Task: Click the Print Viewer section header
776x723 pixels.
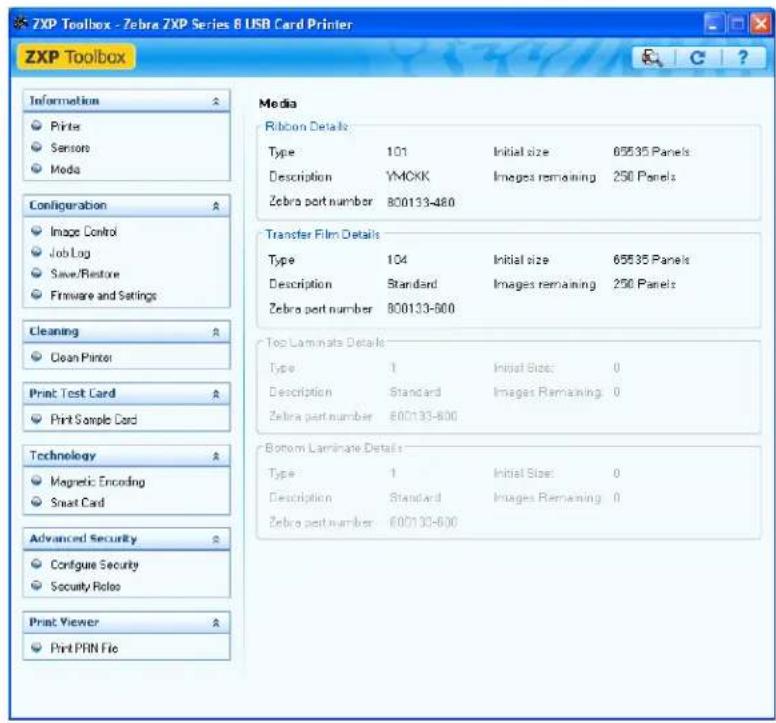Action: pos(126,623)
